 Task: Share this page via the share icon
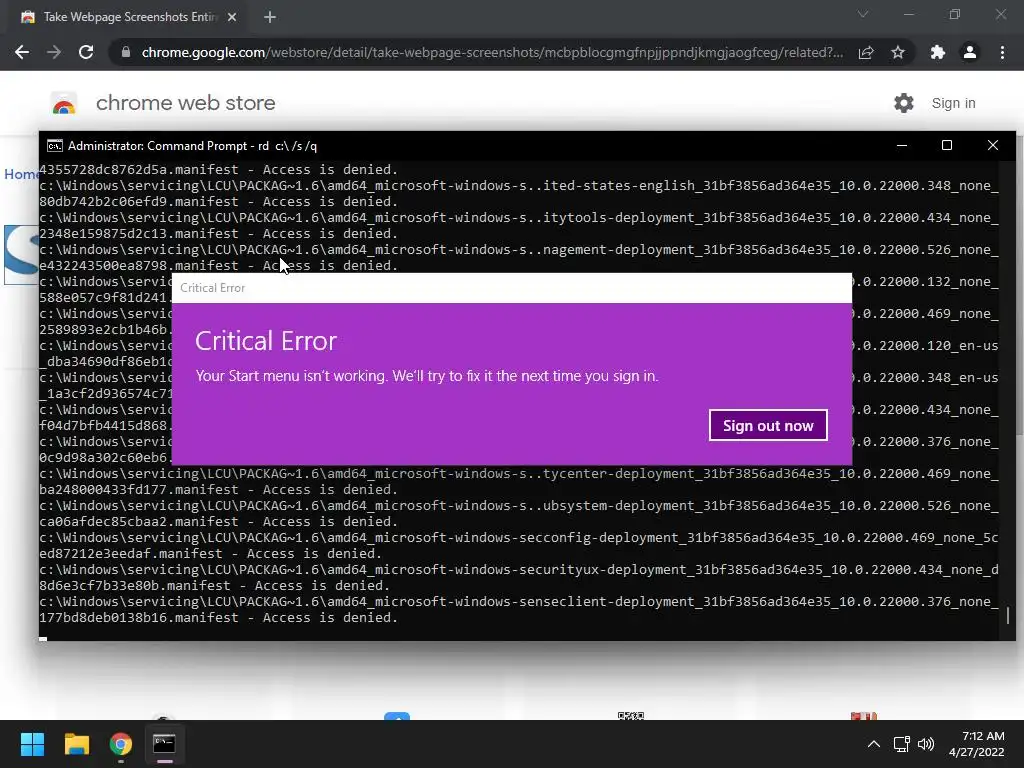[866, 52]
